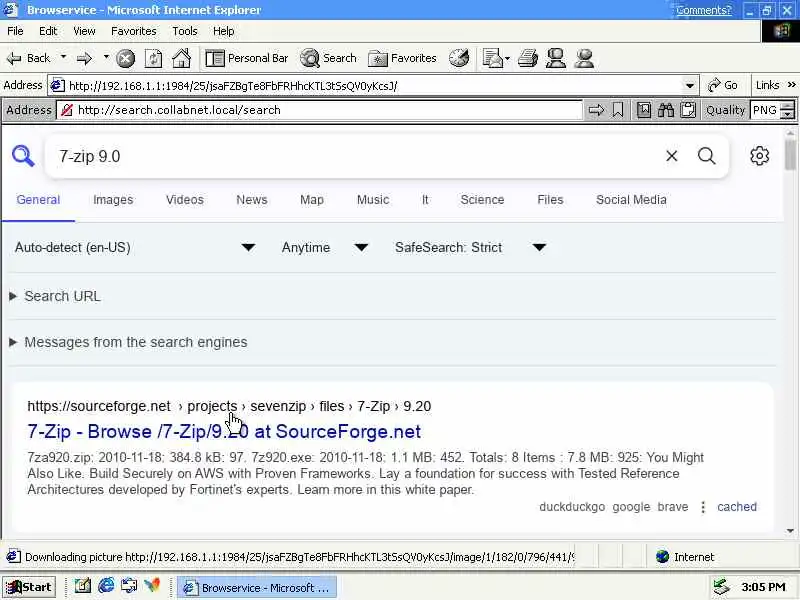
Task: Open the Forward history dropdown arrow
Action: [x=106, y=57]
